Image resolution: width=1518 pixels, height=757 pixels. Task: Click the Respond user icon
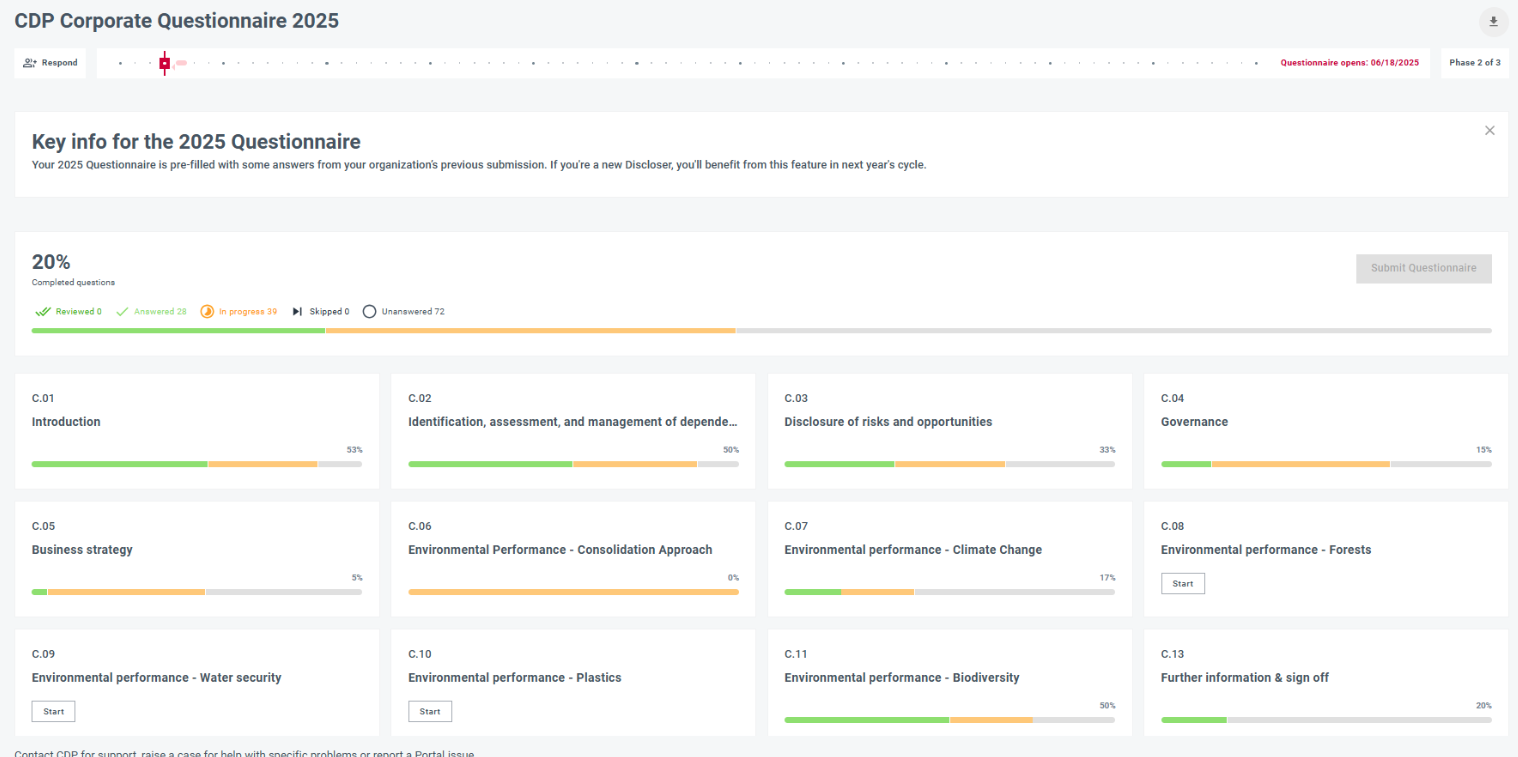[x=30, y=63]
